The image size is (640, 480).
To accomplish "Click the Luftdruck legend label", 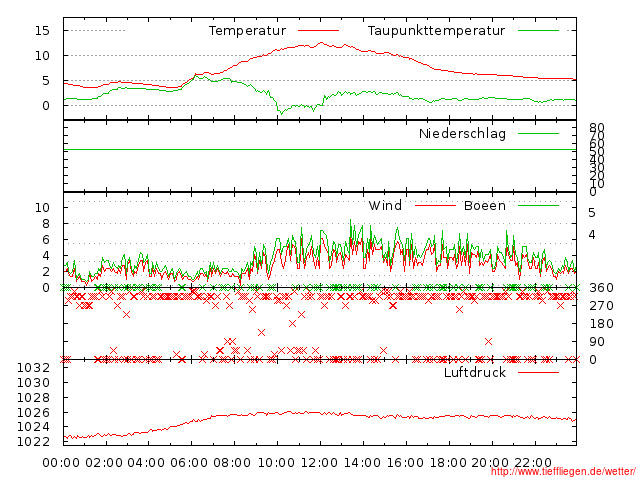I will point(475,372).
